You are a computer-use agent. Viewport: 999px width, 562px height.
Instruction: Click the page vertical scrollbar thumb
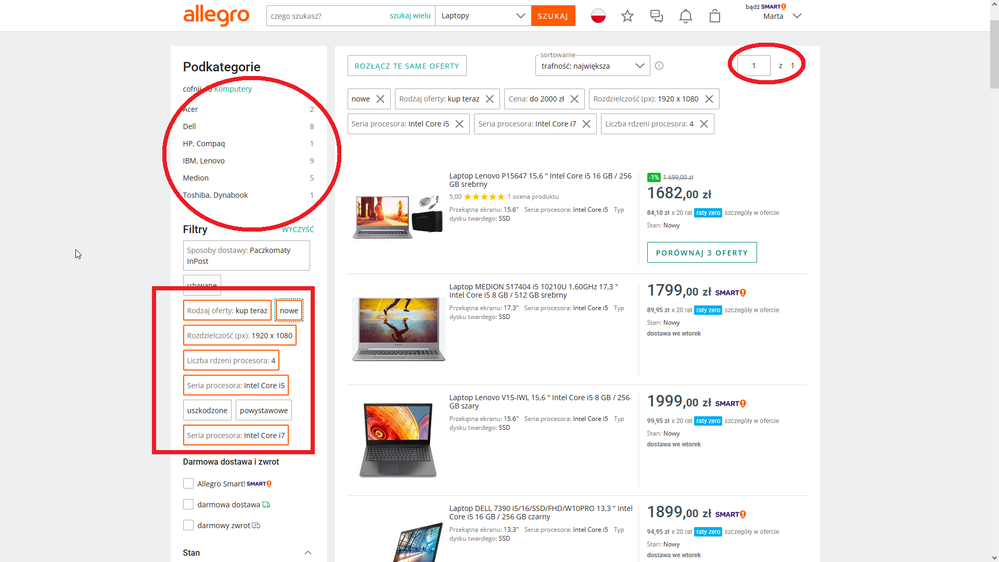(x=994, y=54)
